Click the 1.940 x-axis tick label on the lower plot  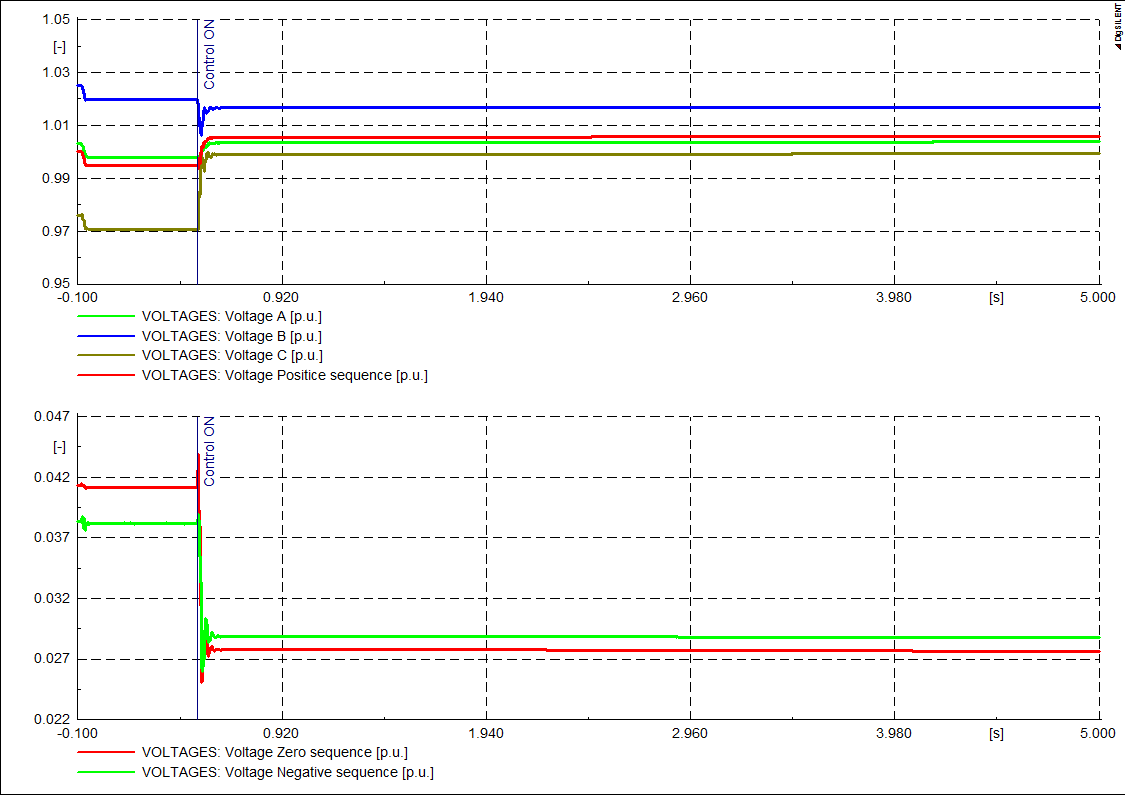pos(486,734)
